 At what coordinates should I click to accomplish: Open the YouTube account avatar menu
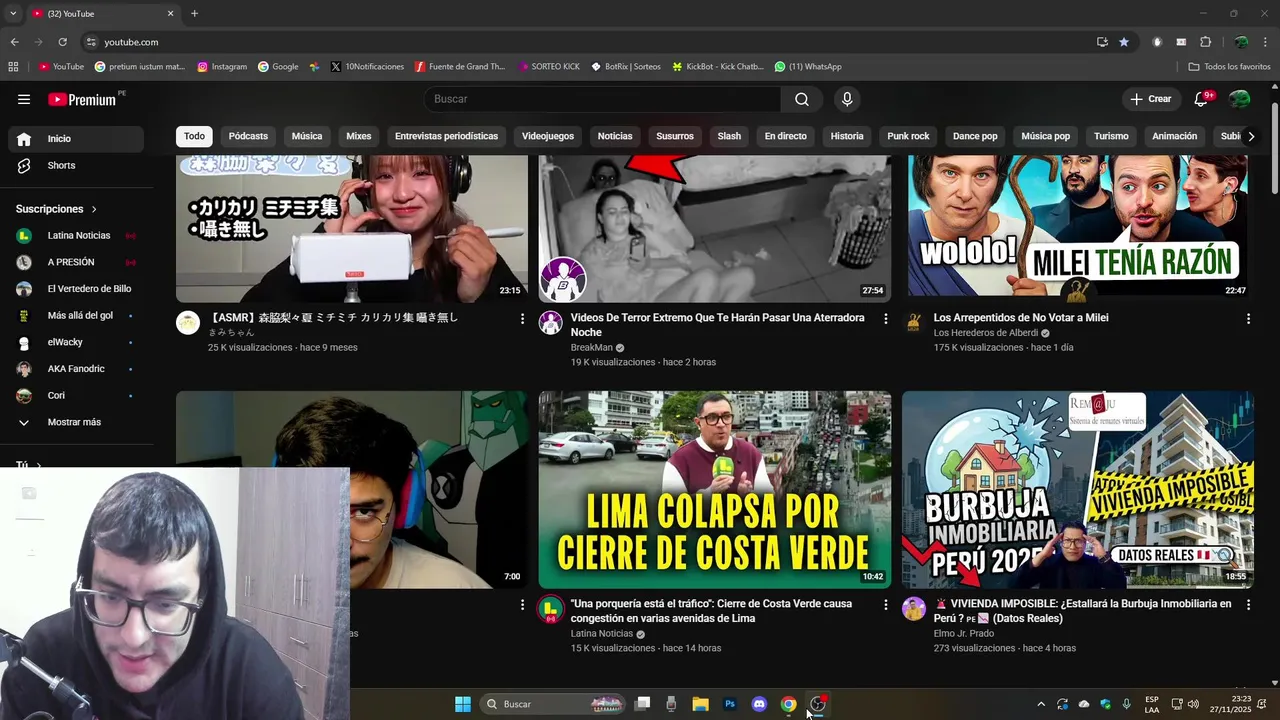(1240, 99)
